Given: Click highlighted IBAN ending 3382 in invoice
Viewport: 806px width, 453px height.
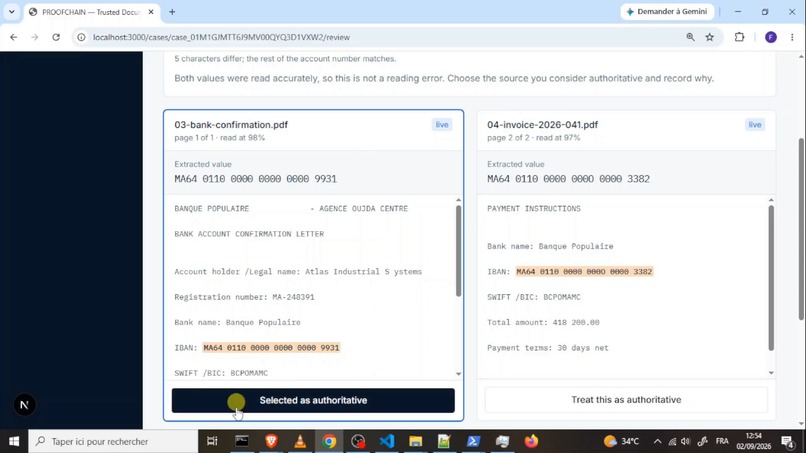Looking at the screenshot, I should 584,271.
